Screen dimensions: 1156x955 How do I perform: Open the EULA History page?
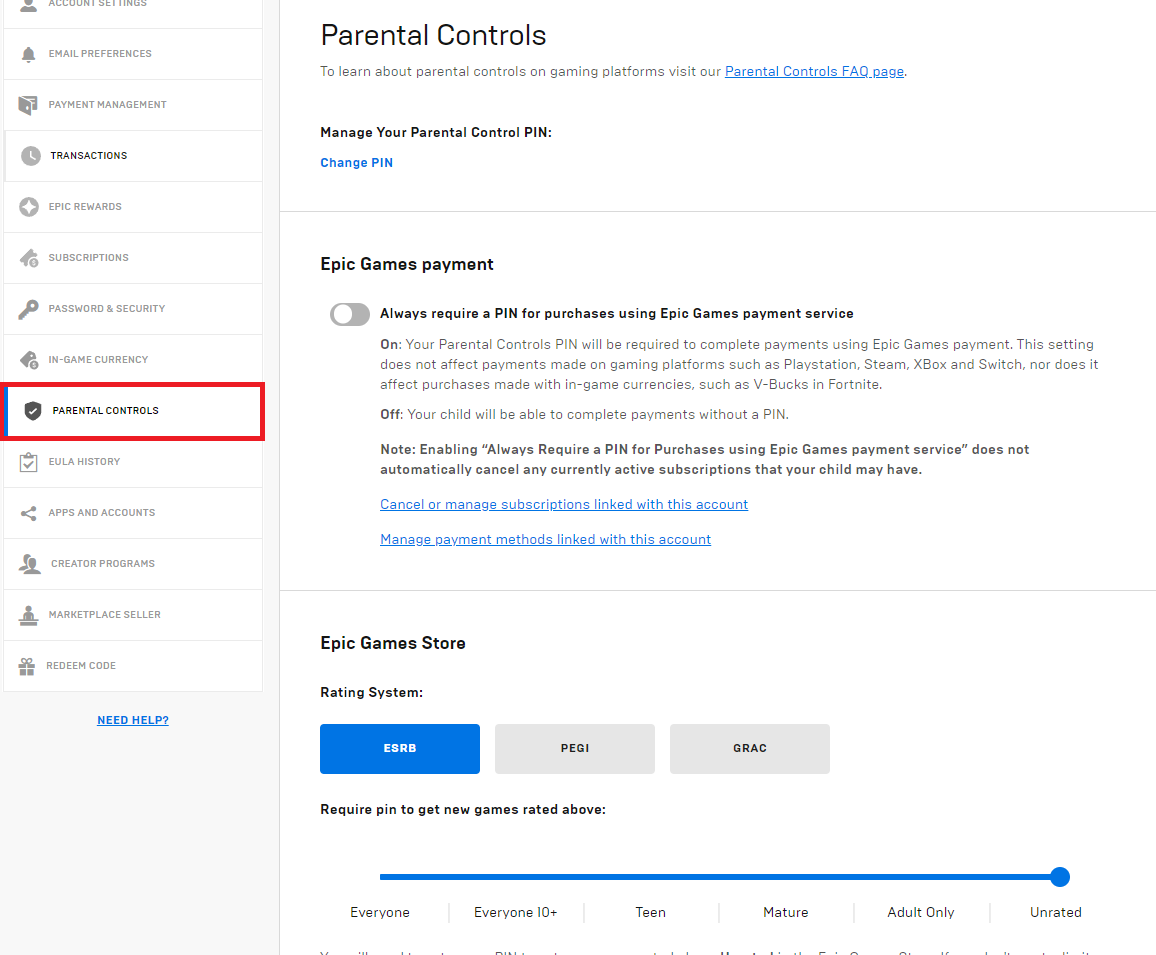tap(84, 462)
